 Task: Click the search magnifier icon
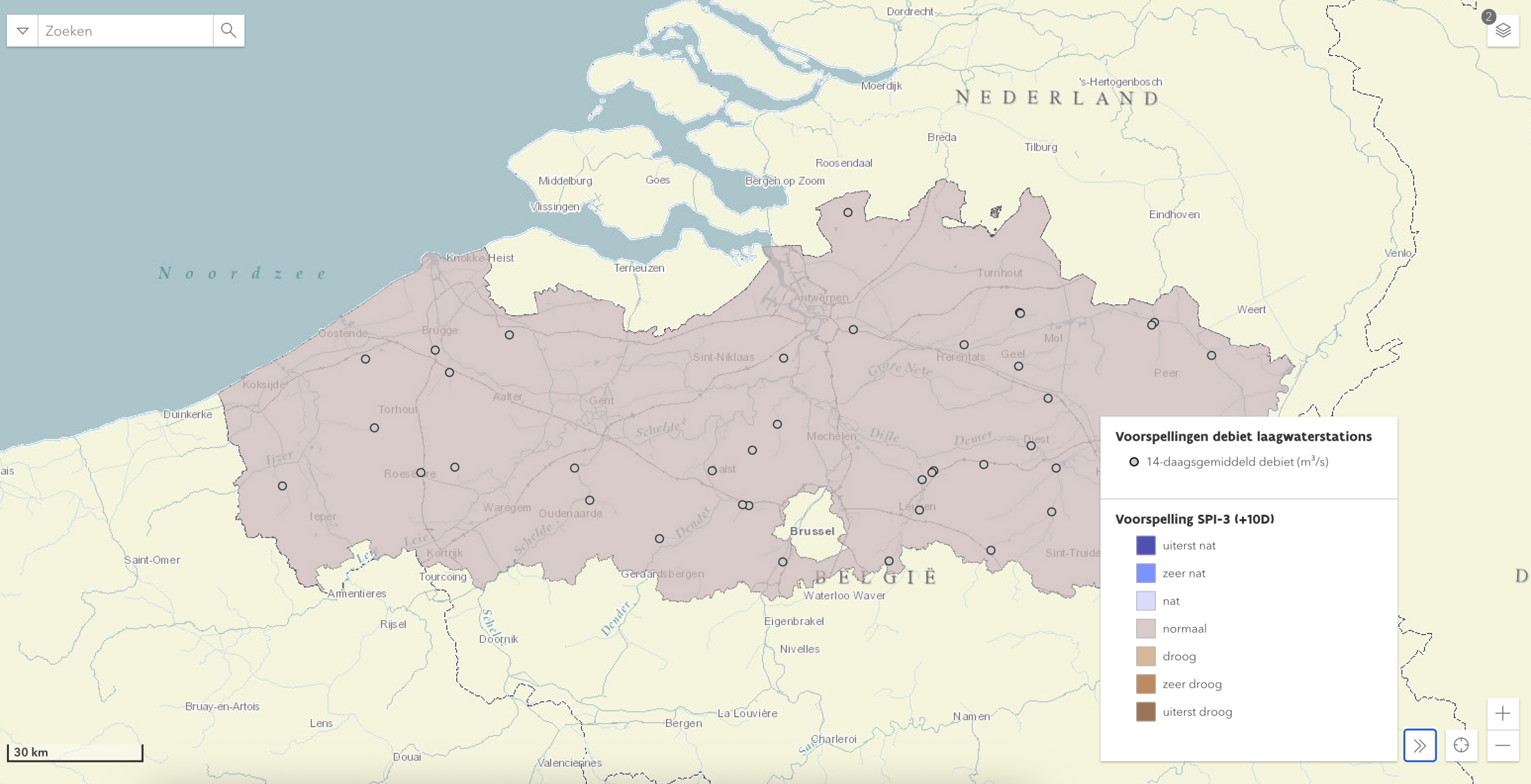[228, 31]
